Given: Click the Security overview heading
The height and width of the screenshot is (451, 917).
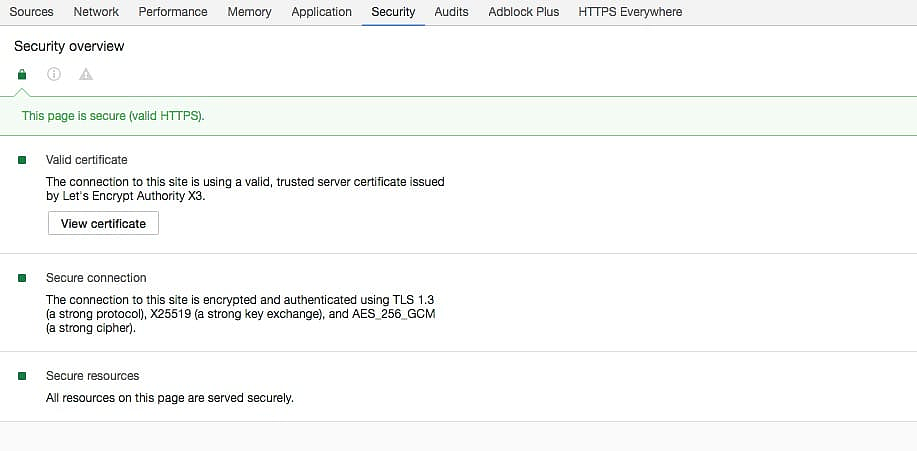Looking at the screenshot, I should (69, 46).
